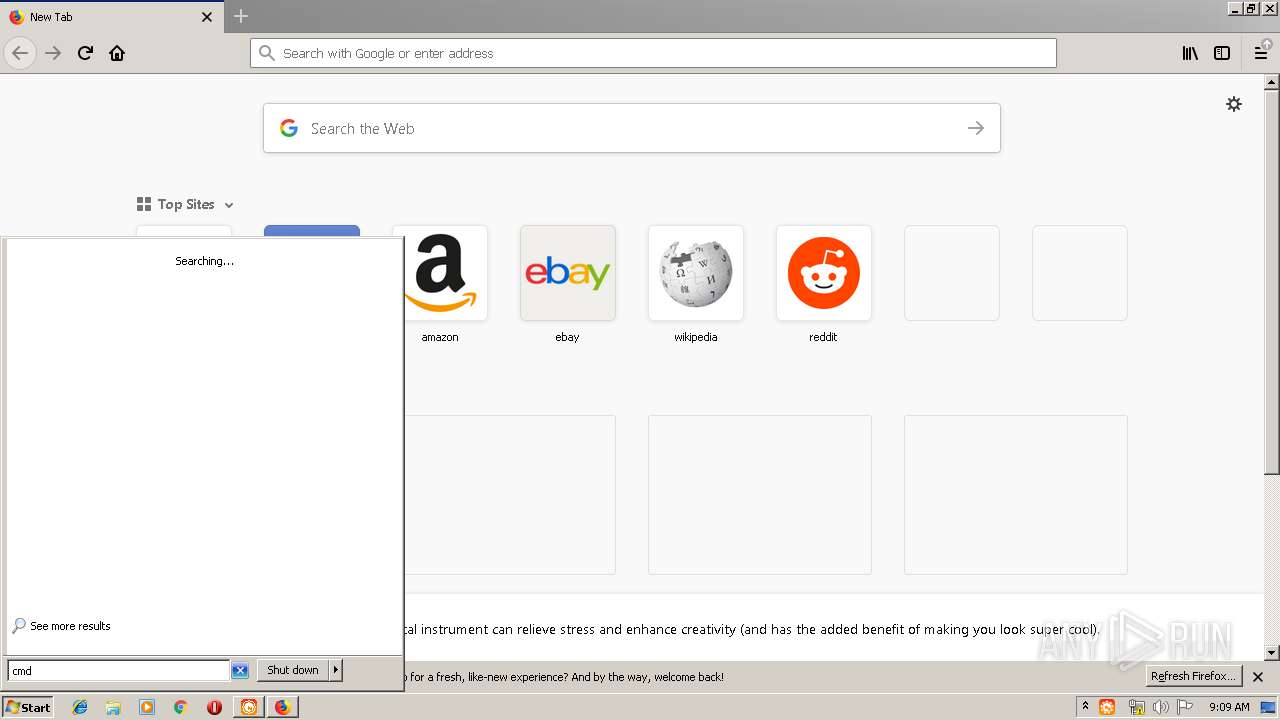Viewport: 1280px width, 720px height.
Task: Click the Shut down button
Action: (293, 670)
